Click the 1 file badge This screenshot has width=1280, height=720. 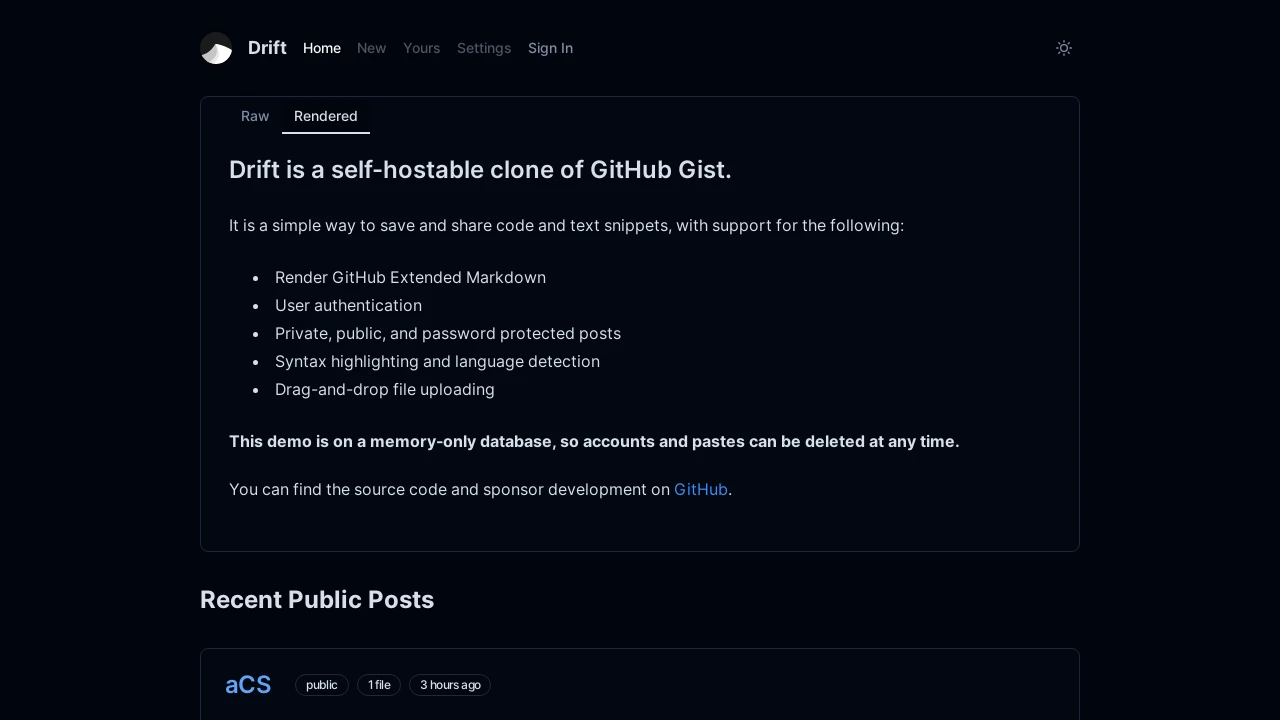pos(379,685)
